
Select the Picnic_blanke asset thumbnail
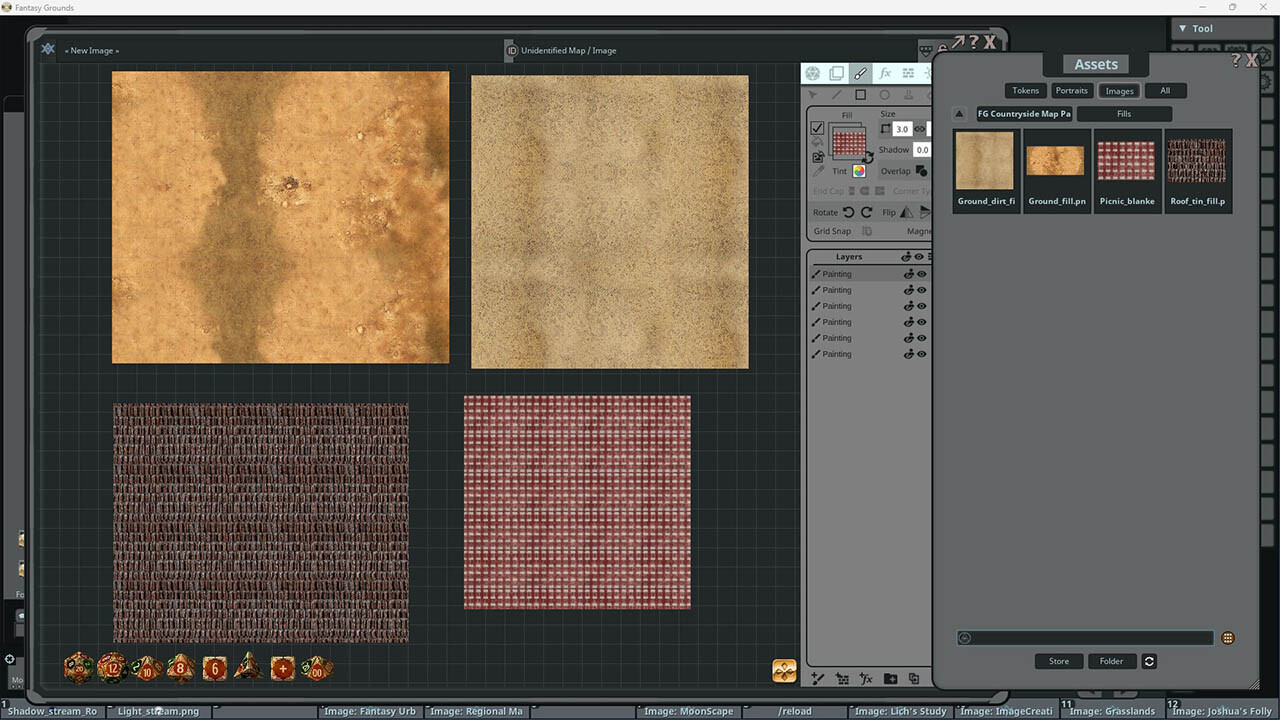1127,160
